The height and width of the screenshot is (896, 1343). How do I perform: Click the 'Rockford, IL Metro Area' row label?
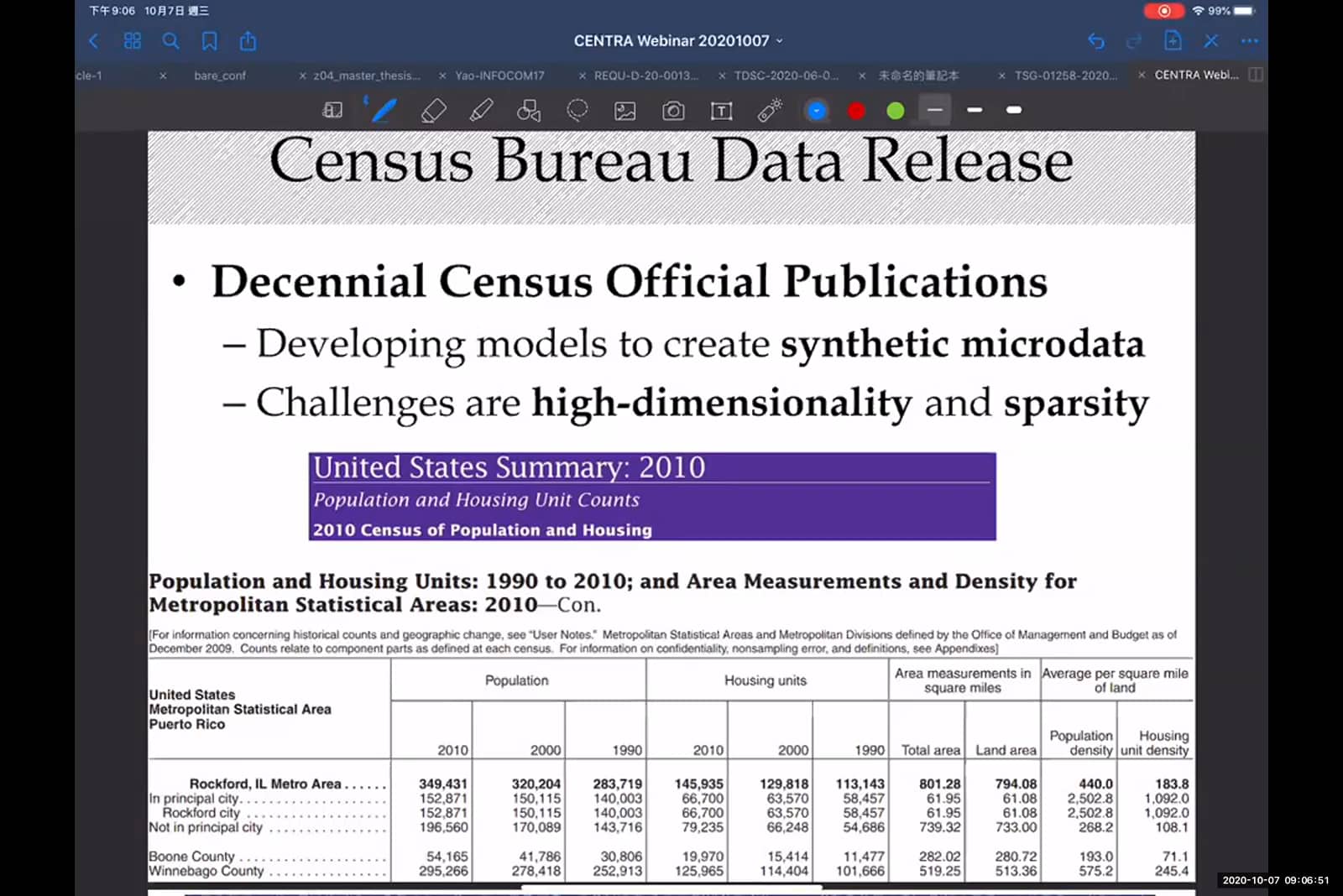pyautogui.click(x=265, y=784)
